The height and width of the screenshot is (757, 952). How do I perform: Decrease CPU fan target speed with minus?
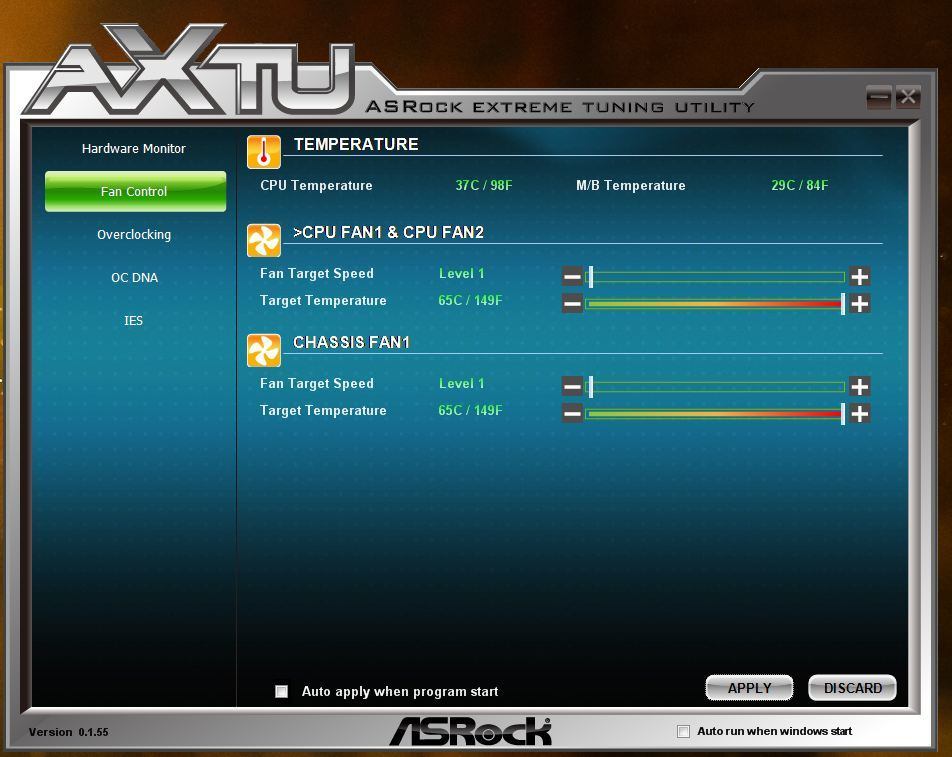click(x=572, y=277)
